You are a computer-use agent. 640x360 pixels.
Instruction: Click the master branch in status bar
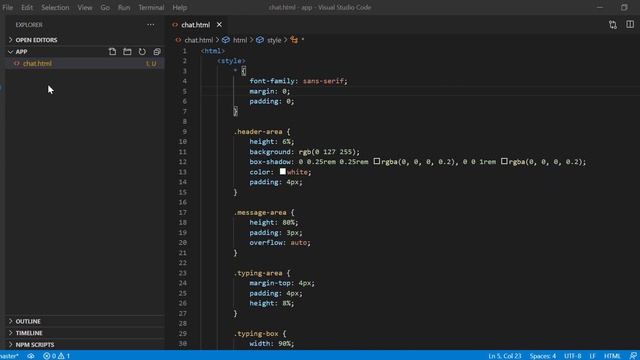point(9,356)
